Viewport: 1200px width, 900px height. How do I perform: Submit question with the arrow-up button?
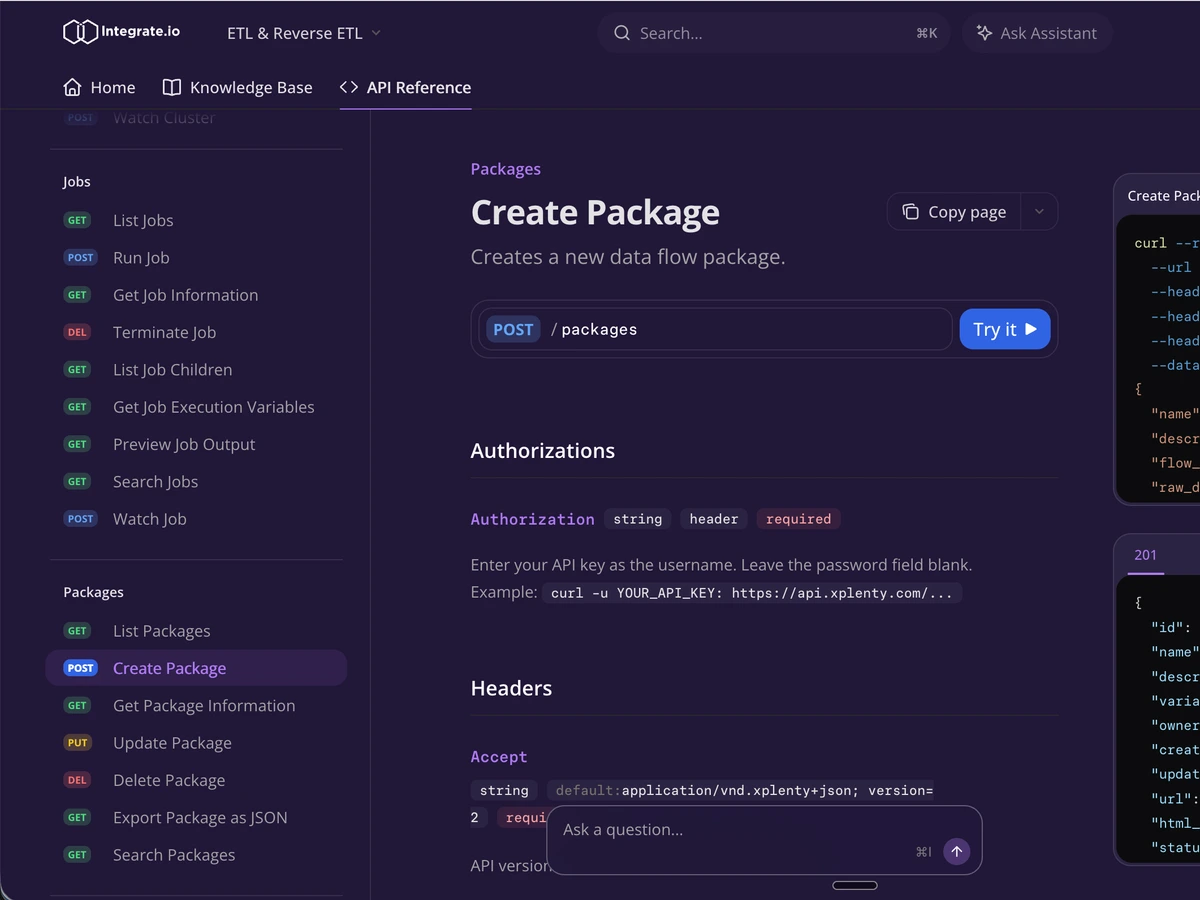(956, 851)
